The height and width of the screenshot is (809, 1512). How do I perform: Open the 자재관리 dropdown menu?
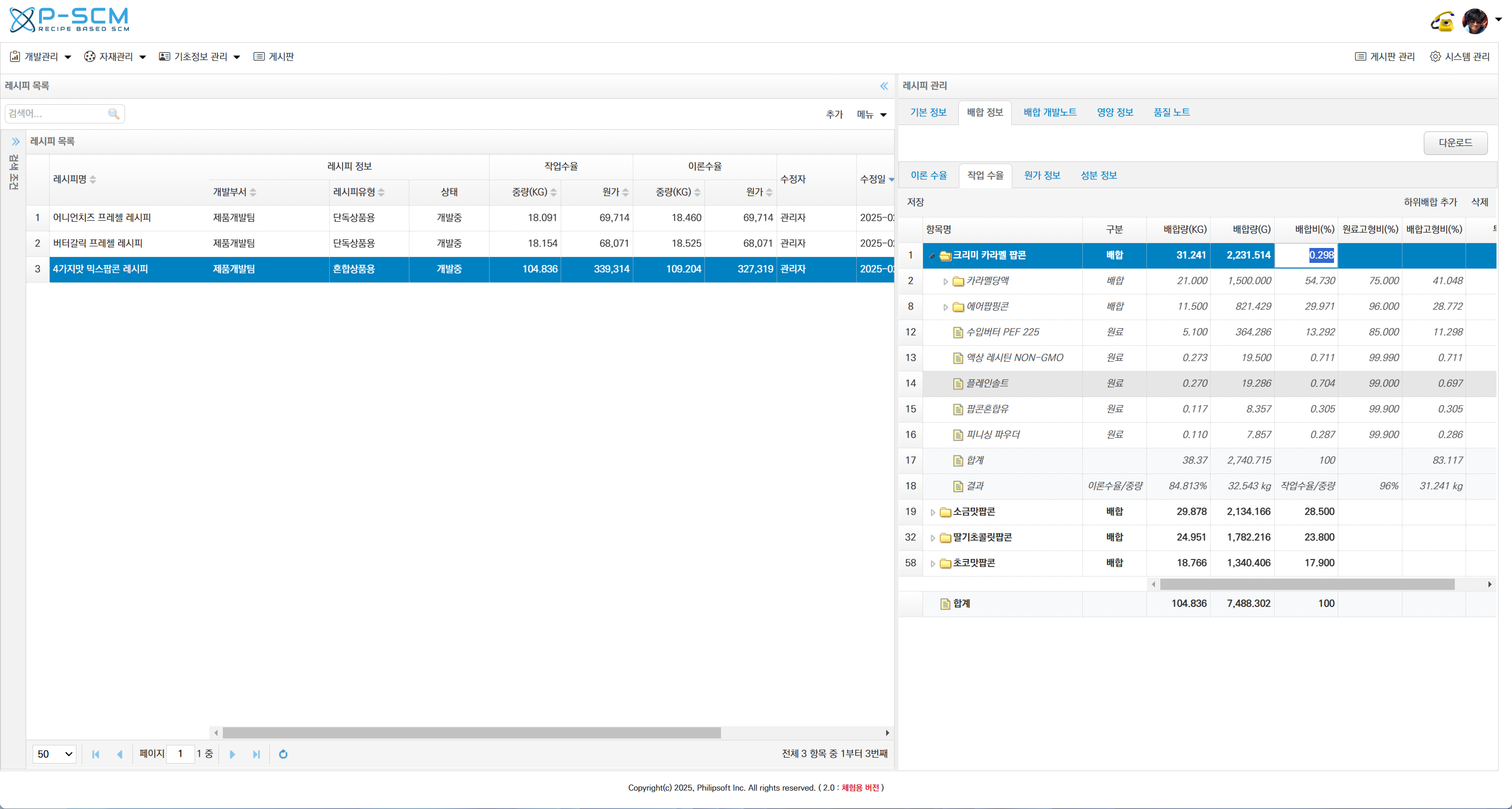[x=115, y=56]
